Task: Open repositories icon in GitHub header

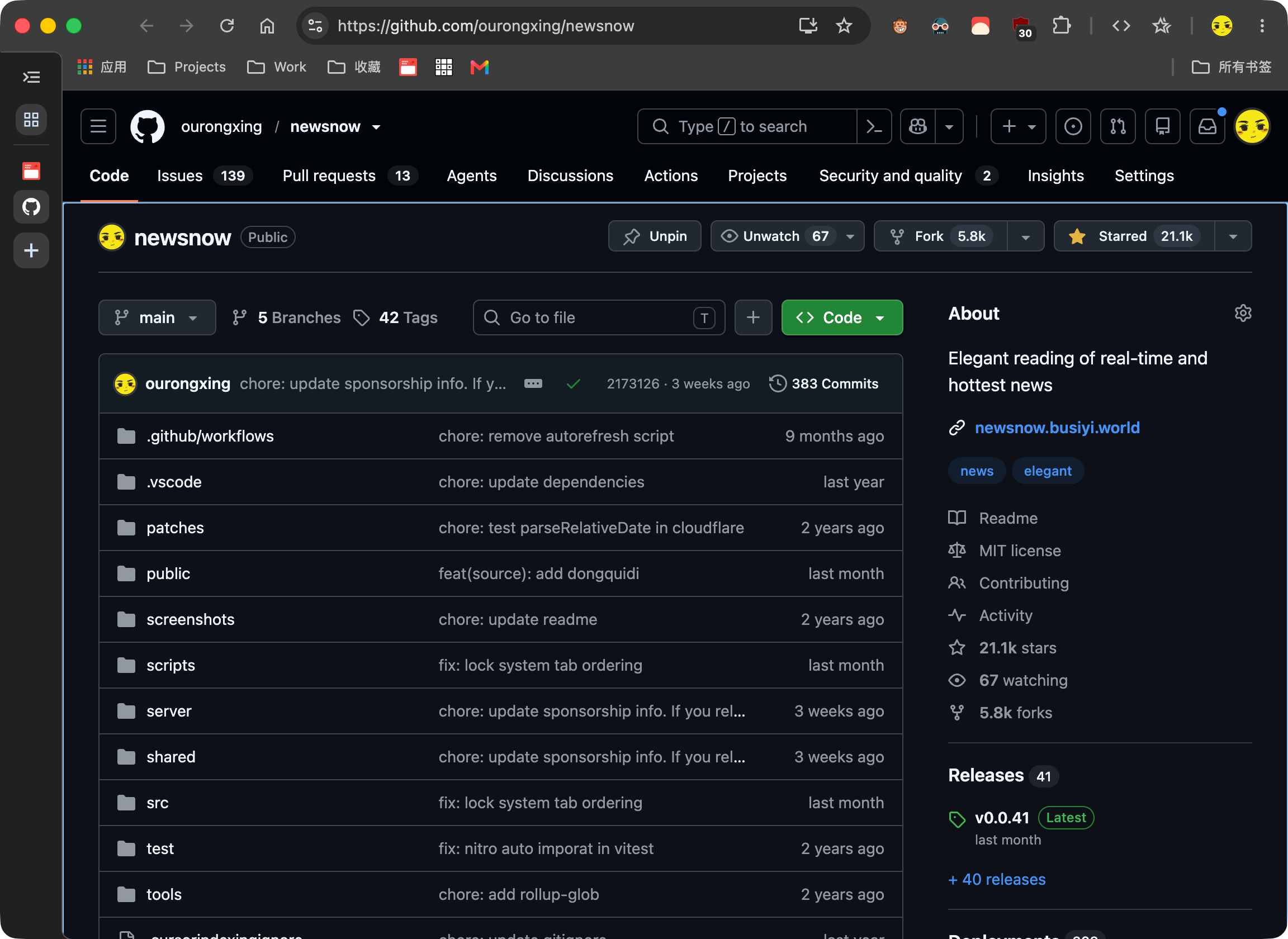Action: 1162,126
